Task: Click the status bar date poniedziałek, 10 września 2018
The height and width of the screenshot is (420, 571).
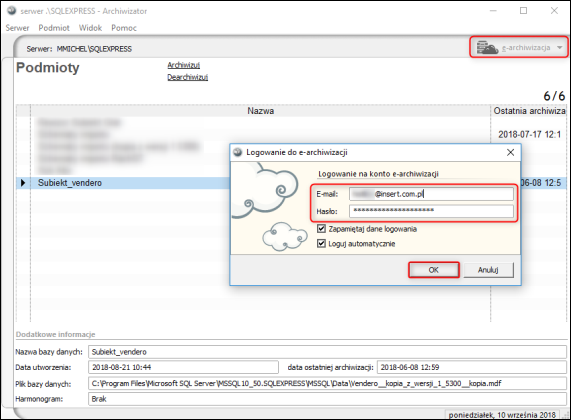Action: click(x=502, y=415)
